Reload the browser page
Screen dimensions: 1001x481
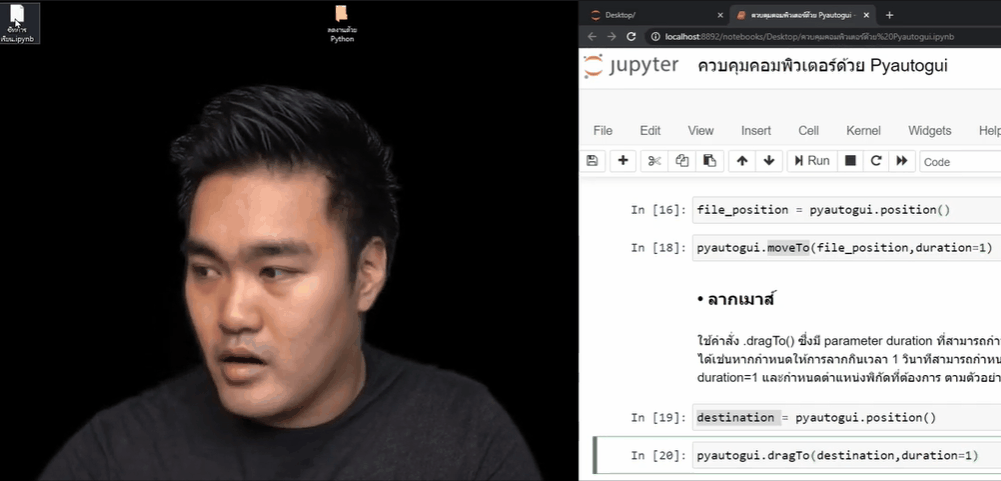point(631,36)
